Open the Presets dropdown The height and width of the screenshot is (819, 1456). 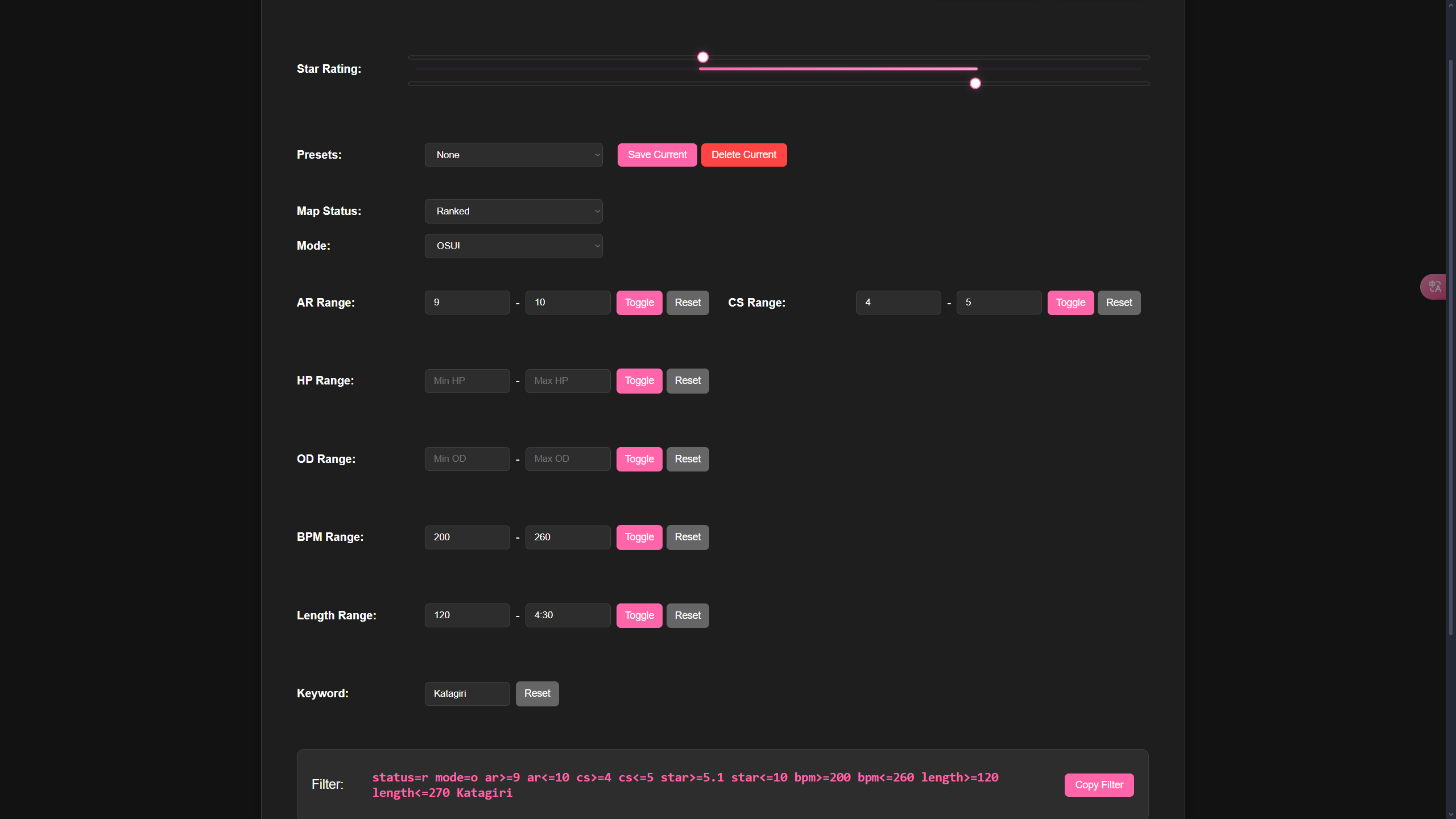coord(513,155)
